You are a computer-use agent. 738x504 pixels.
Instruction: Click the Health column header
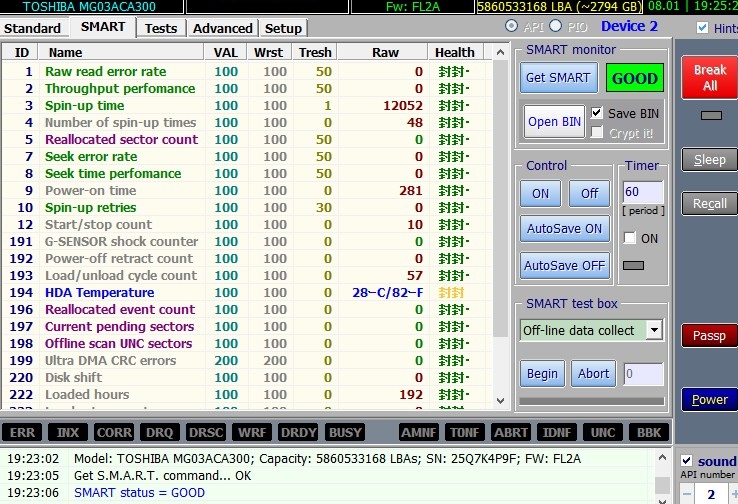(455, 53)
